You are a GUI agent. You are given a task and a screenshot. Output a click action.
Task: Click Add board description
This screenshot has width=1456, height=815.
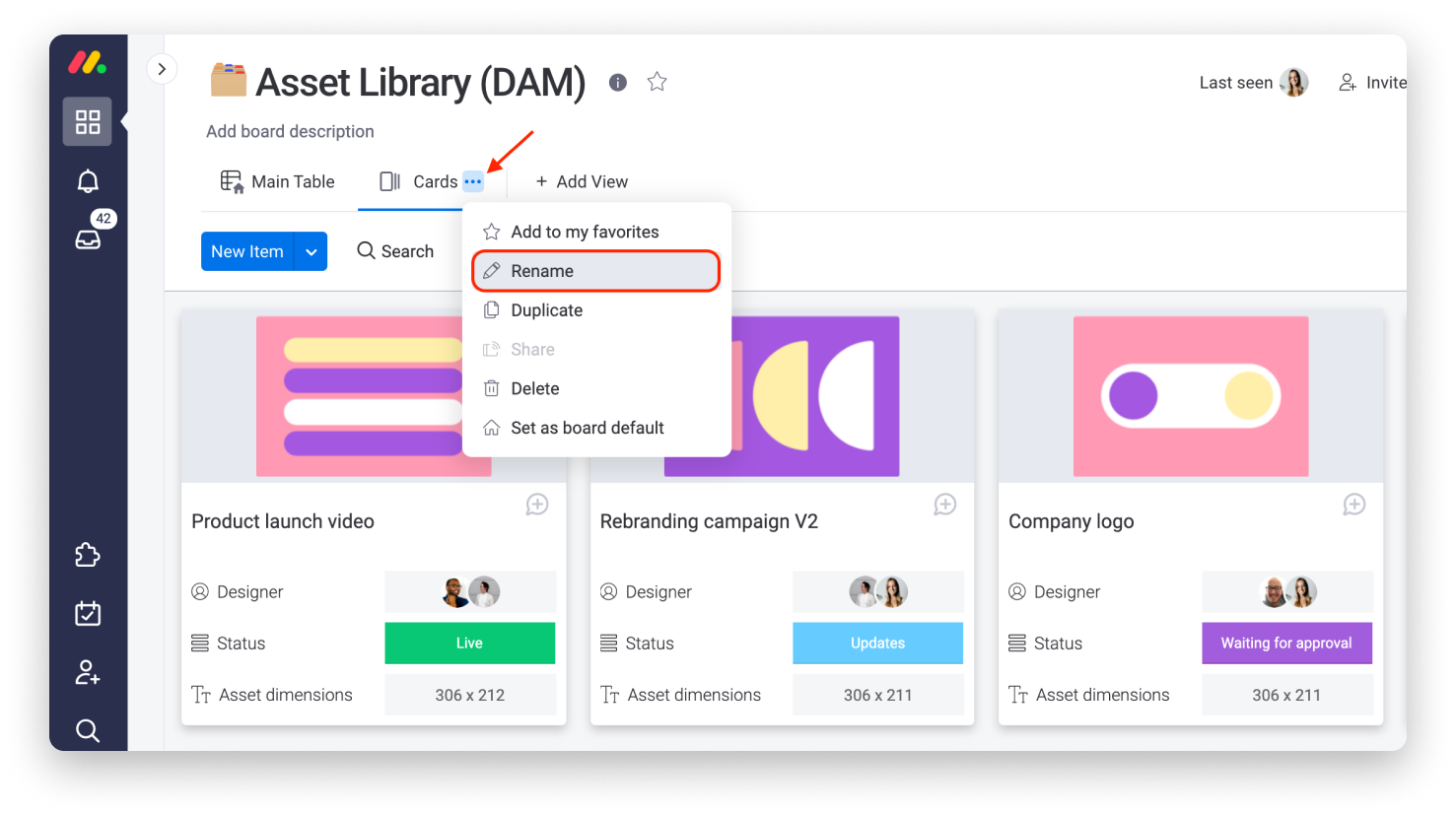pyautogui.click(x=290, y=131)
